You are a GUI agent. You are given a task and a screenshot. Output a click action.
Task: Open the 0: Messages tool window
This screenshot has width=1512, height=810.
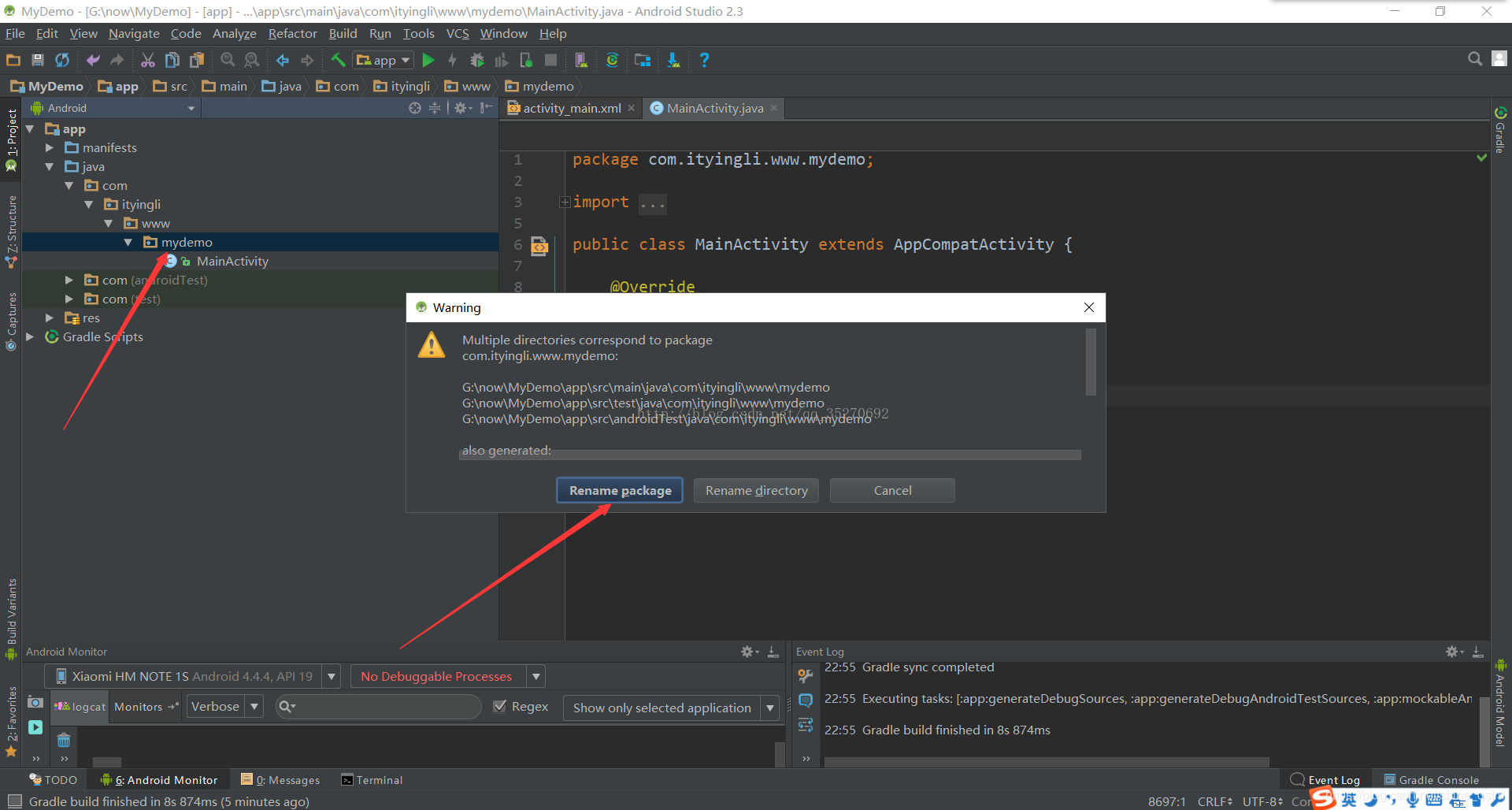[280, 780]
